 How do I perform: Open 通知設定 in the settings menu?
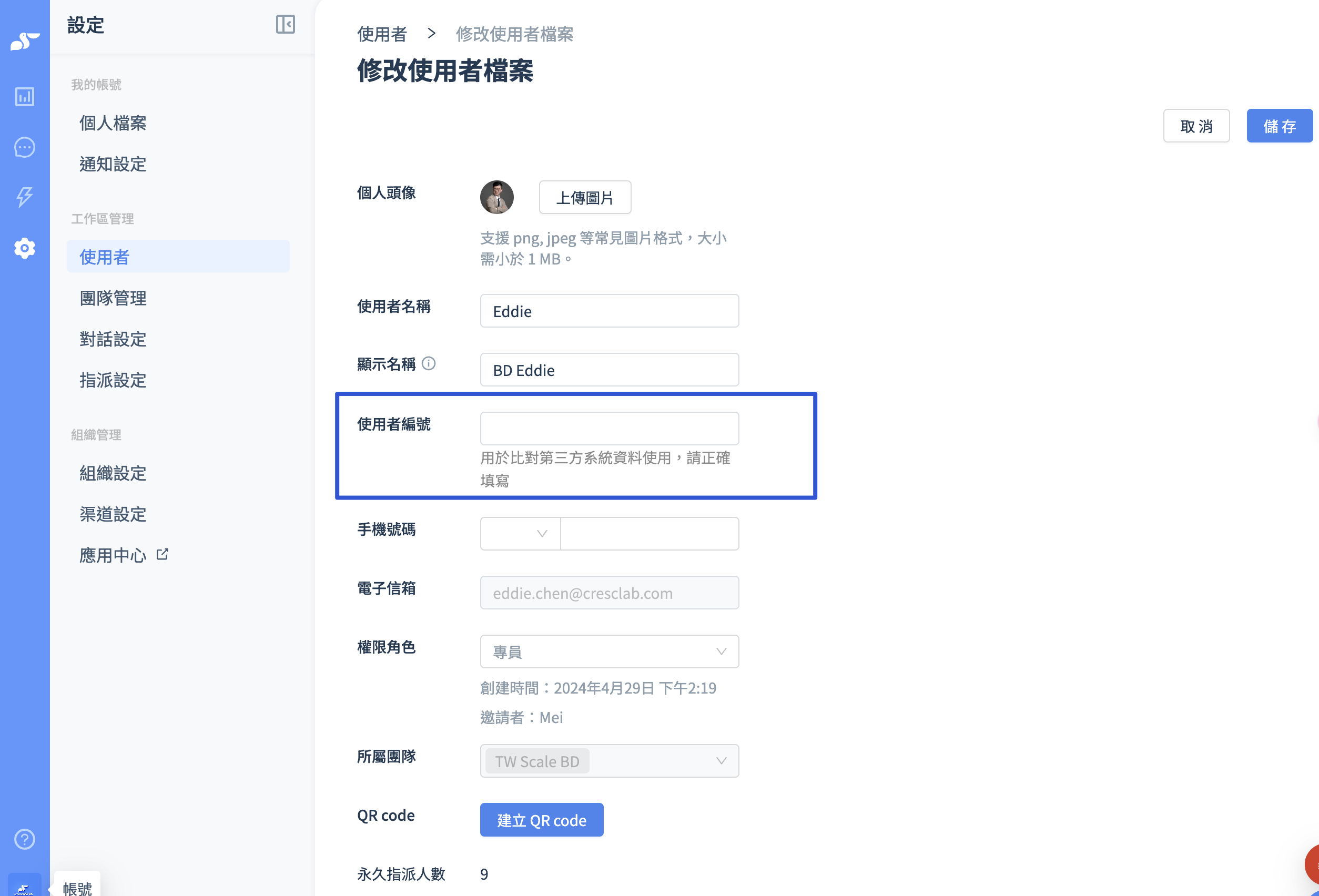point(113,164)
